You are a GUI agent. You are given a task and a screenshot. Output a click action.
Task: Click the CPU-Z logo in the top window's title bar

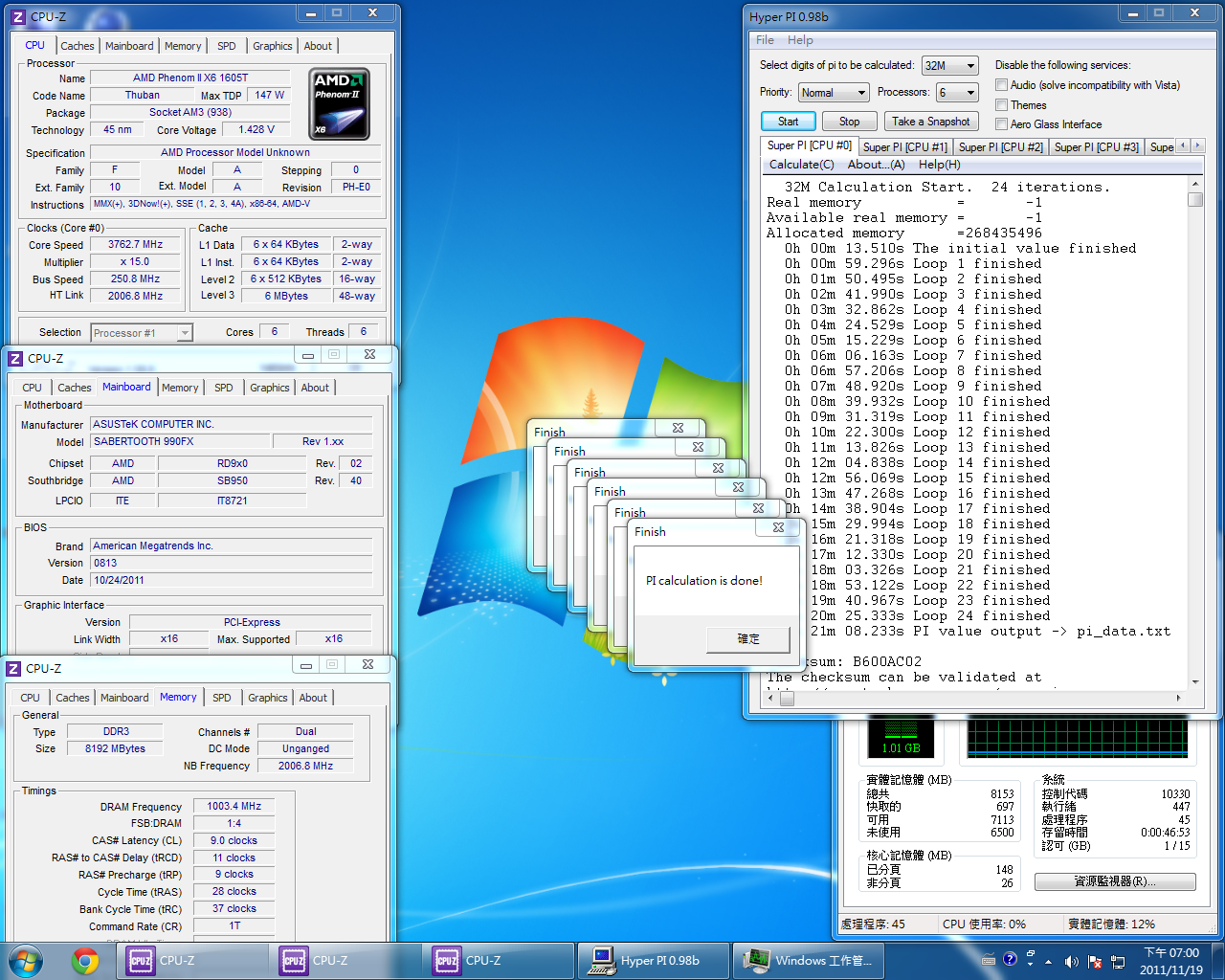pyautogui.click(x=18, y=17)
